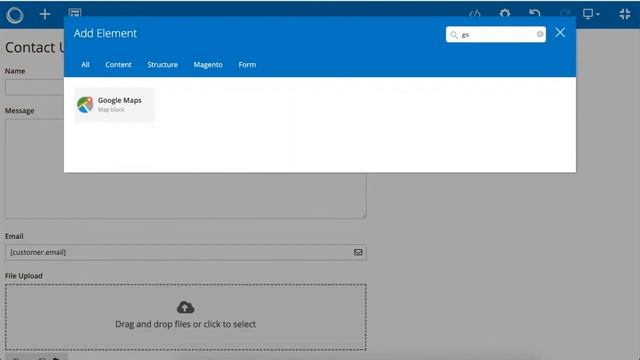Click the exit fullscreen icon
This screenshot has height=360, width=640.
coord(624,14)
